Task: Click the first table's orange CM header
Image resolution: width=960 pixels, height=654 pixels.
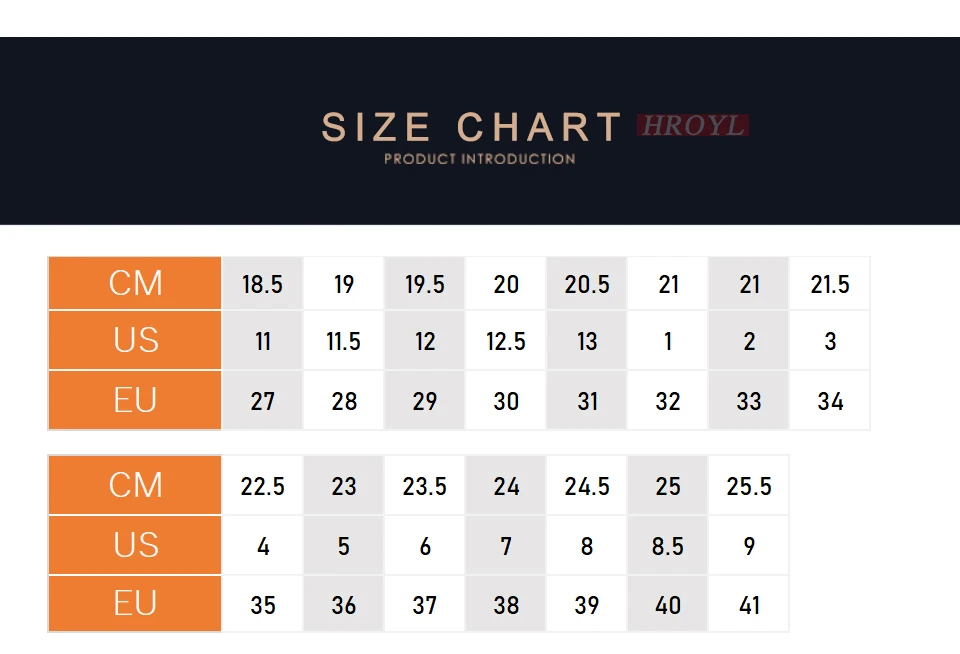Action: click(x=135, y=283)
